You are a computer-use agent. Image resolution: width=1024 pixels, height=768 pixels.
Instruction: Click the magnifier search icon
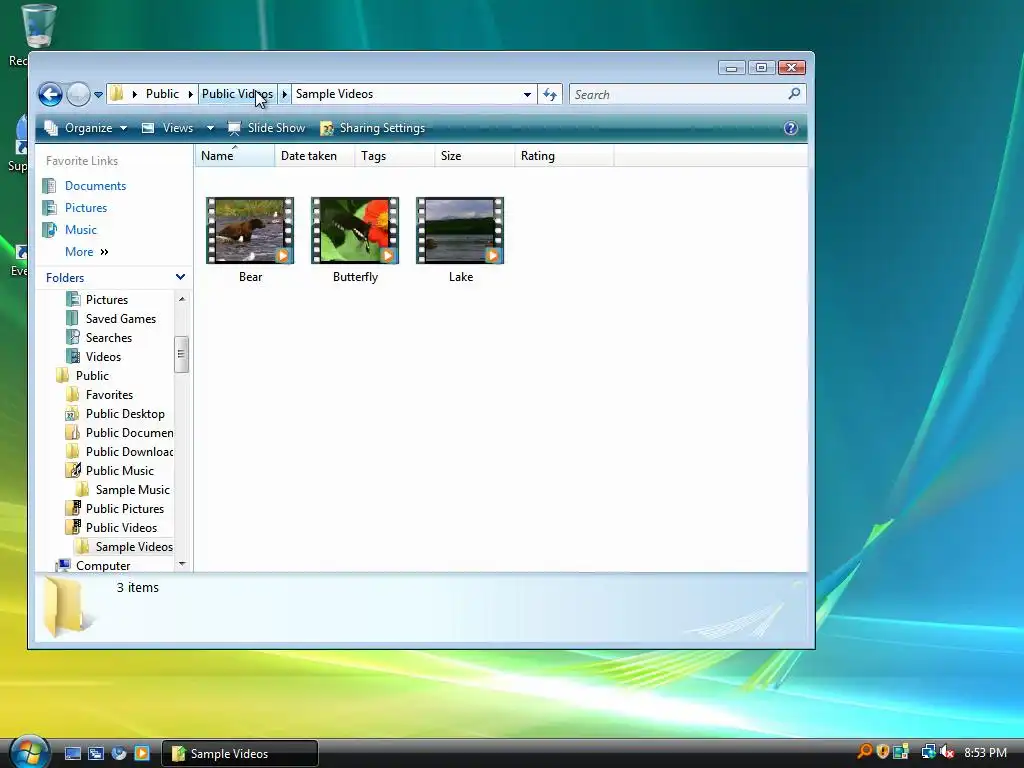pos(794,94)
